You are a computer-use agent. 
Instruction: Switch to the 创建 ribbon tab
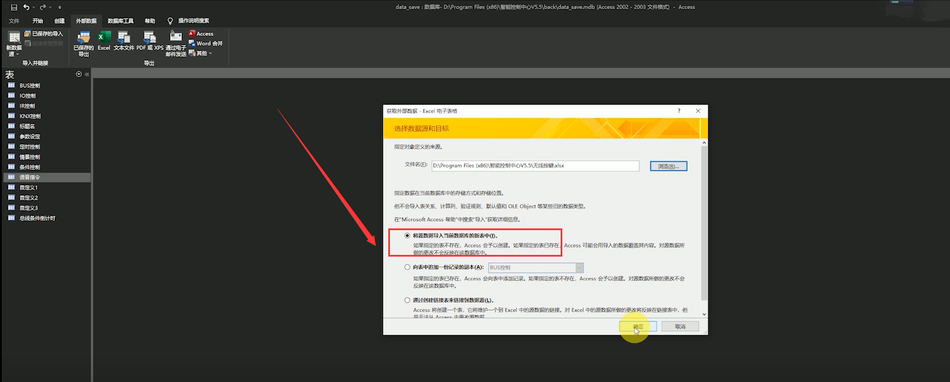coord(59,21)
